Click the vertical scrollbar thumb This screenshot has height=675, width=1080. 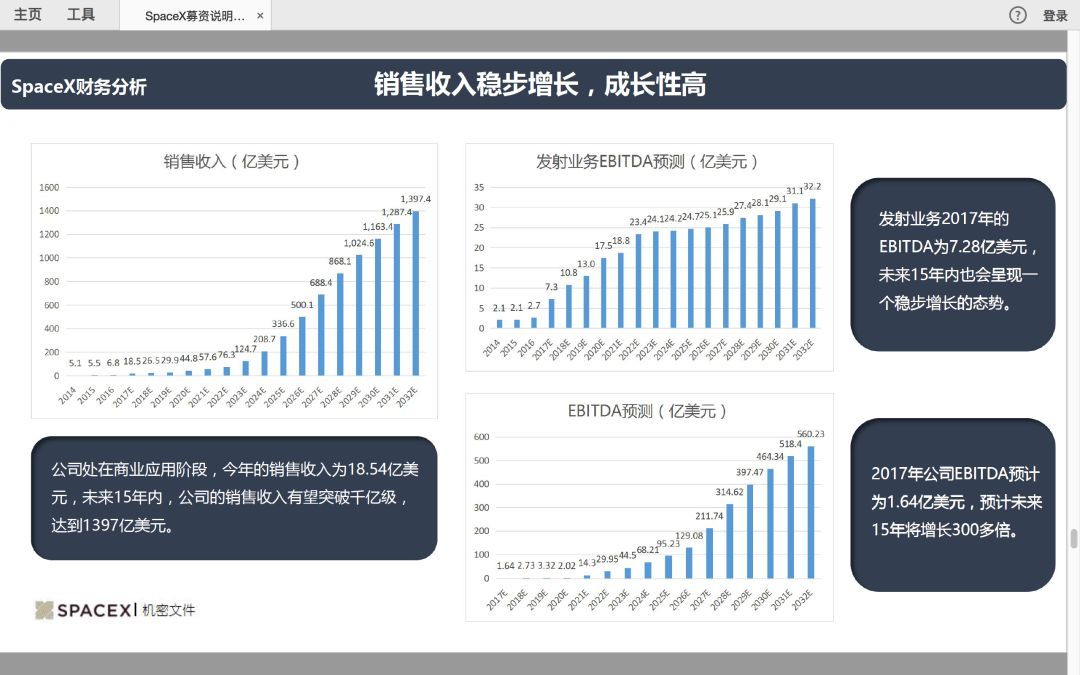[x=1073, y=538]
